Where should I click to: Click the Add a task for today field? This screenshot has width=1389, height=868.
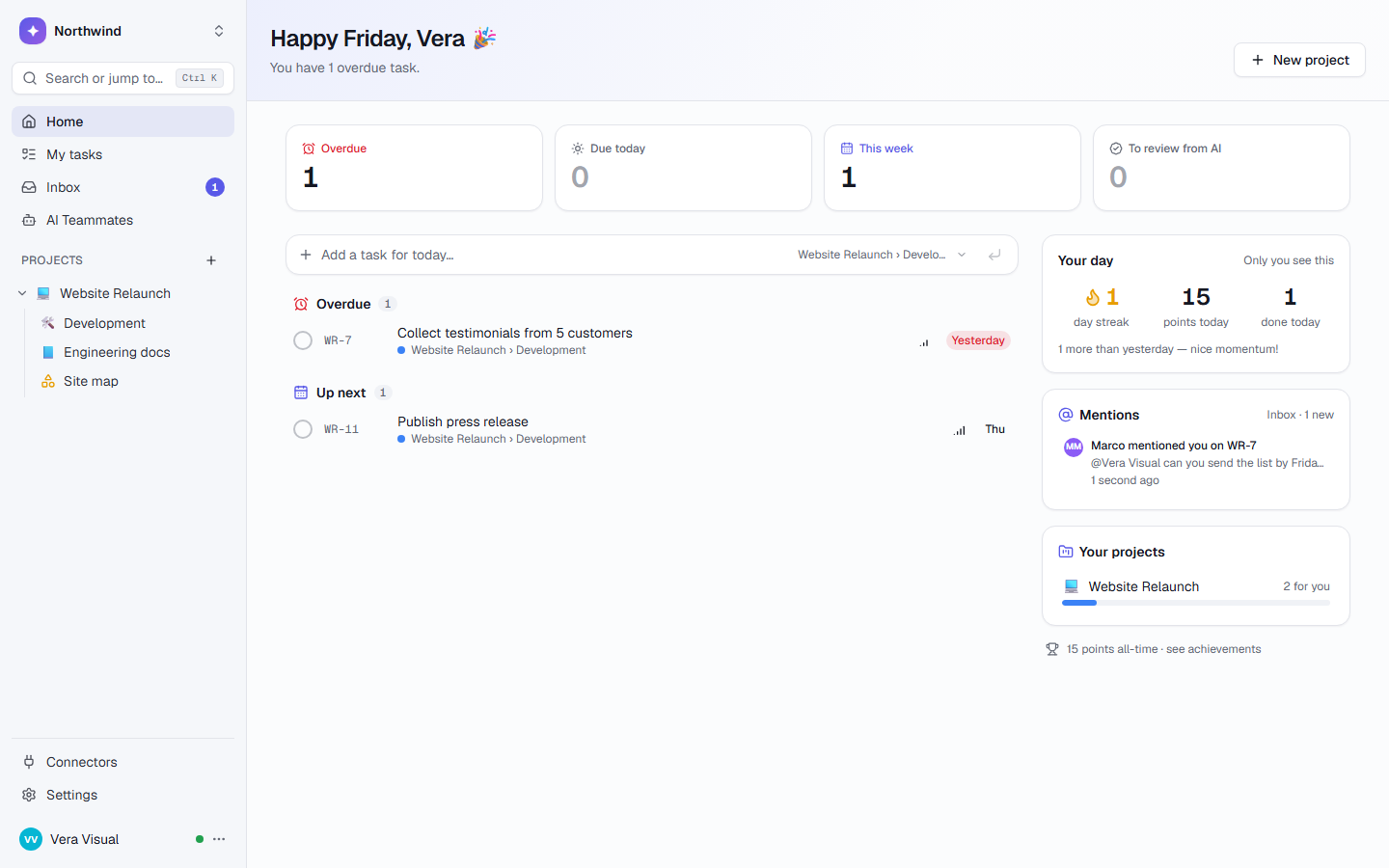coord(550,255)
